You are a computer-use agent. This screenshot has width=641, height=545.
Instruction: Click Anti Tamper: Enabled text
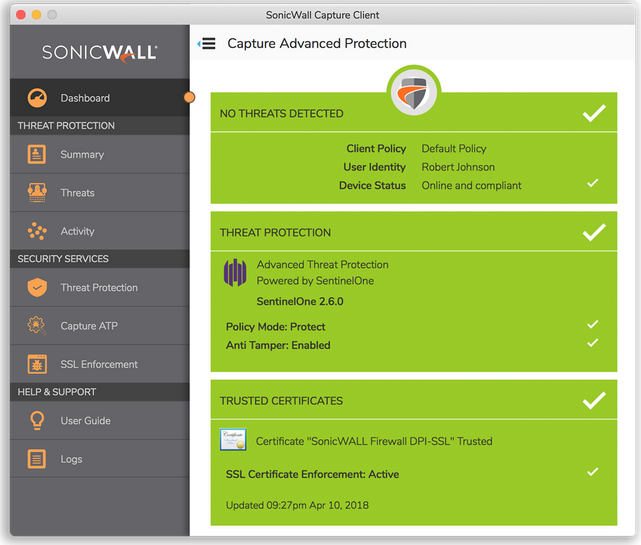pos(278,345)
